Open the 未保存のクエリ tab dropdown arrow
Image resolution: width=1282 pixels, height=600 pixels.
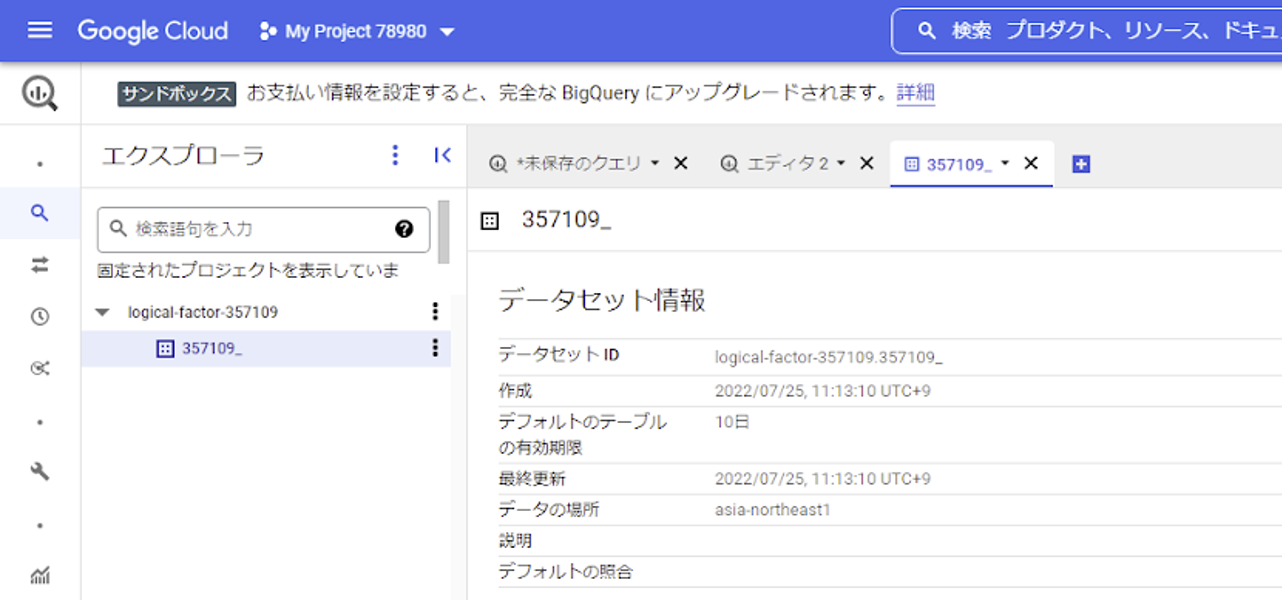coord(655,163)
